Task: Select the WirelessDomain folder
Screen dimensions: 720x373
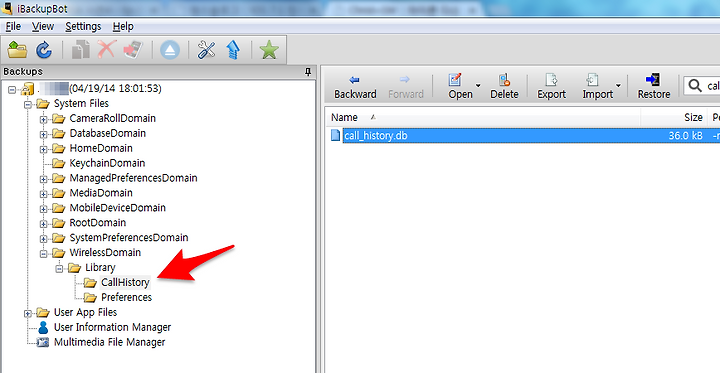Action: click(x=105, y=253)
